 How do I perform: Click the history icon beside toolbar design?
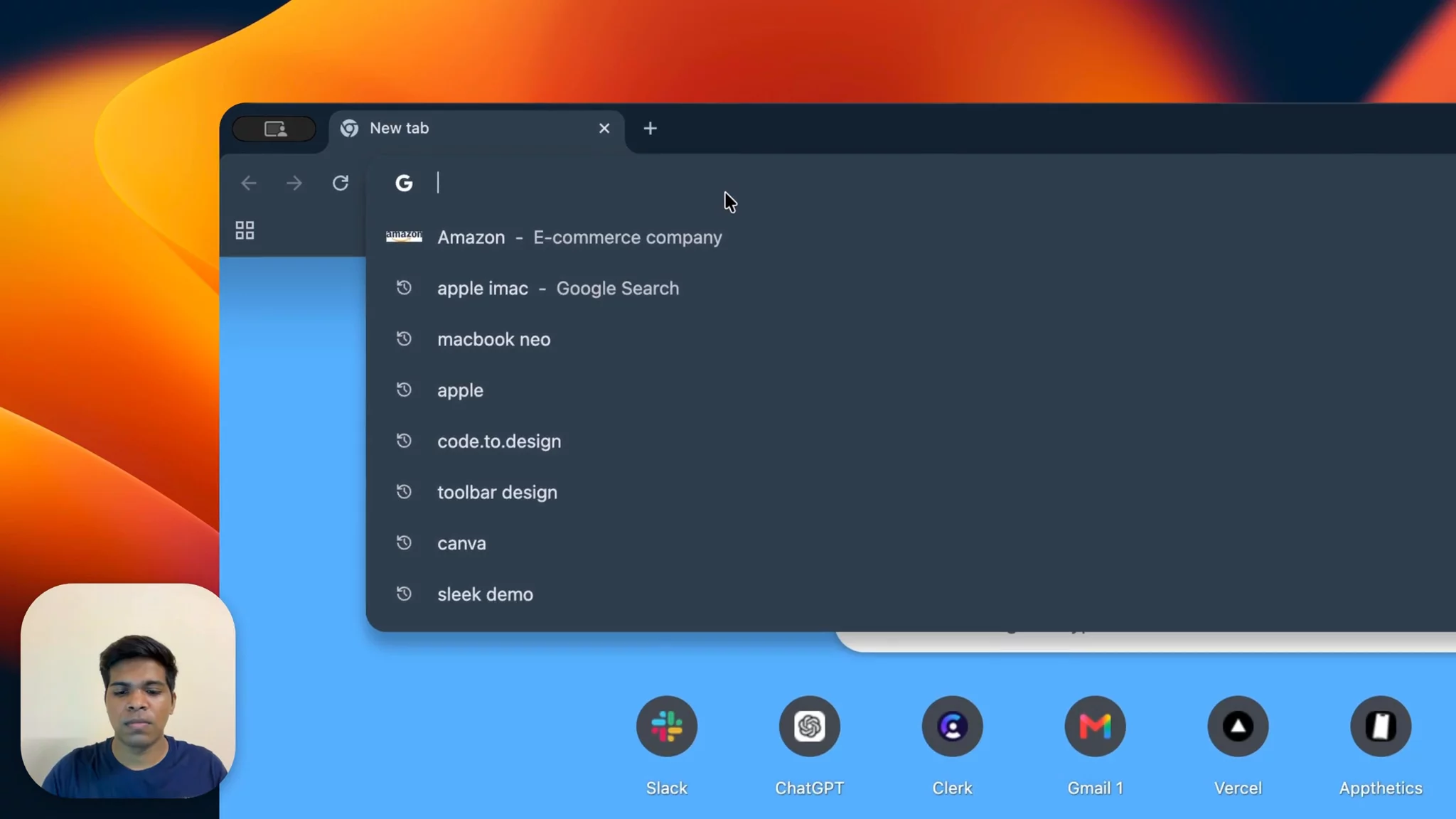(x=404, y=492)
